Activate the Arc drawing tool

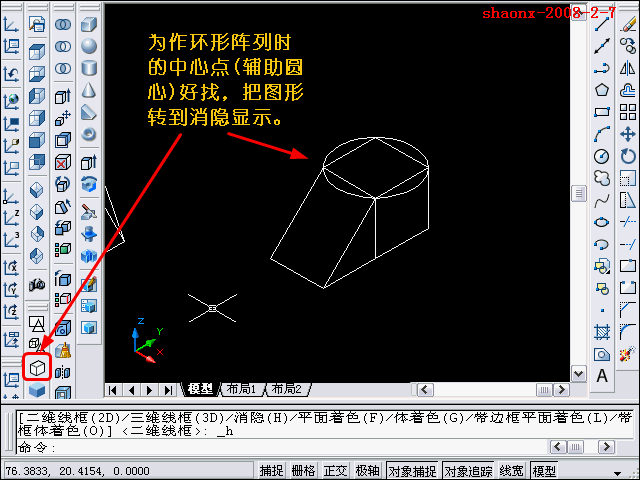(602, 134)
